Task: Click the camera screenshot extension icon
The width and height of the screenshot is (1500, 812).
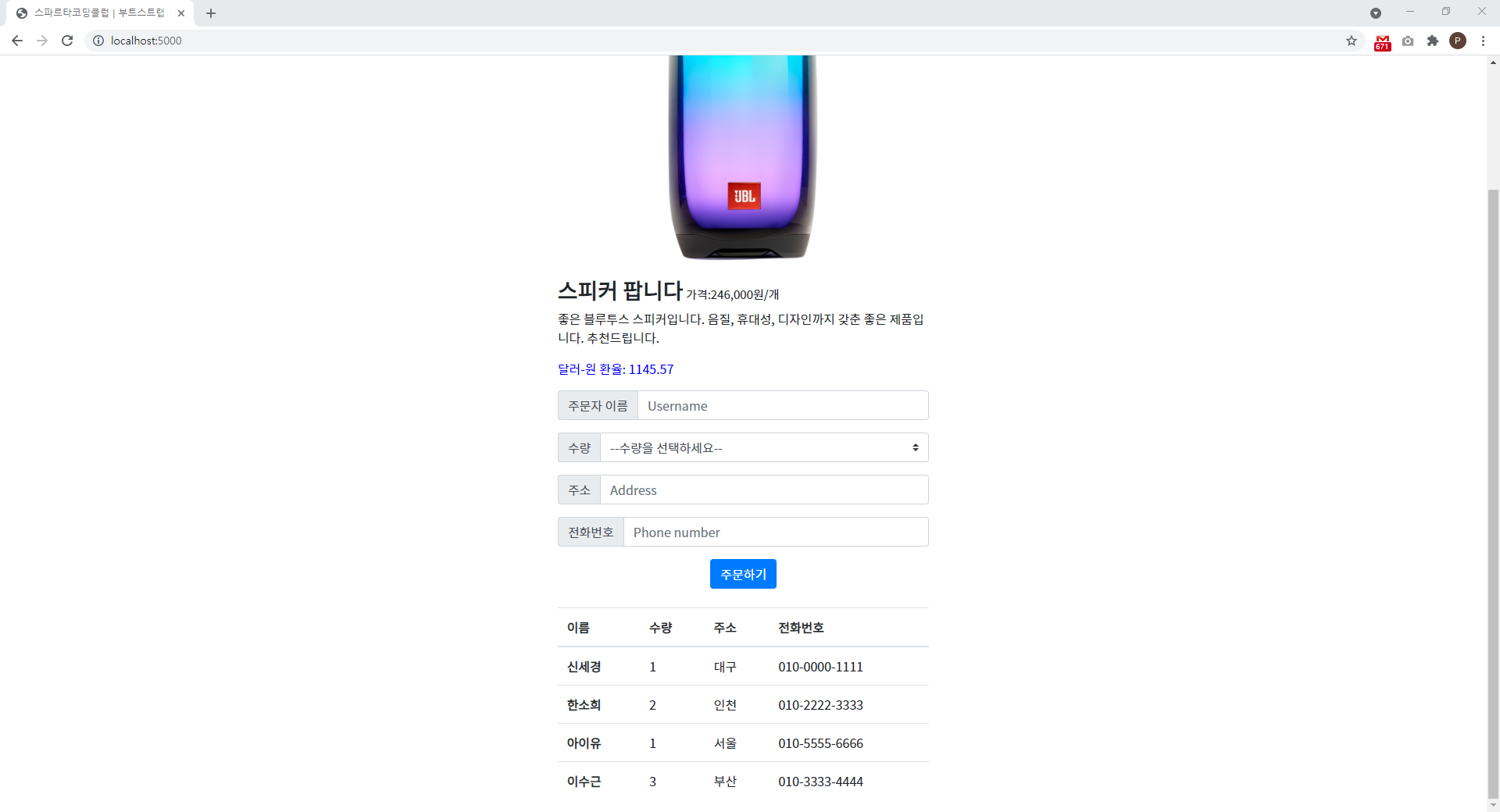Action: (1408, 41)
